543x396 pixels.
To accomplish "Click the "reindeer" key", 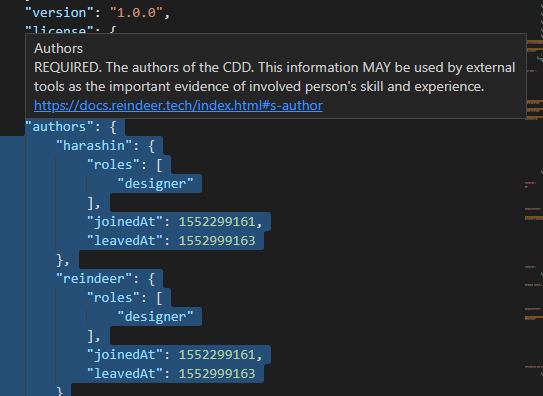I will pyautogui.click(x=95, y=279).
